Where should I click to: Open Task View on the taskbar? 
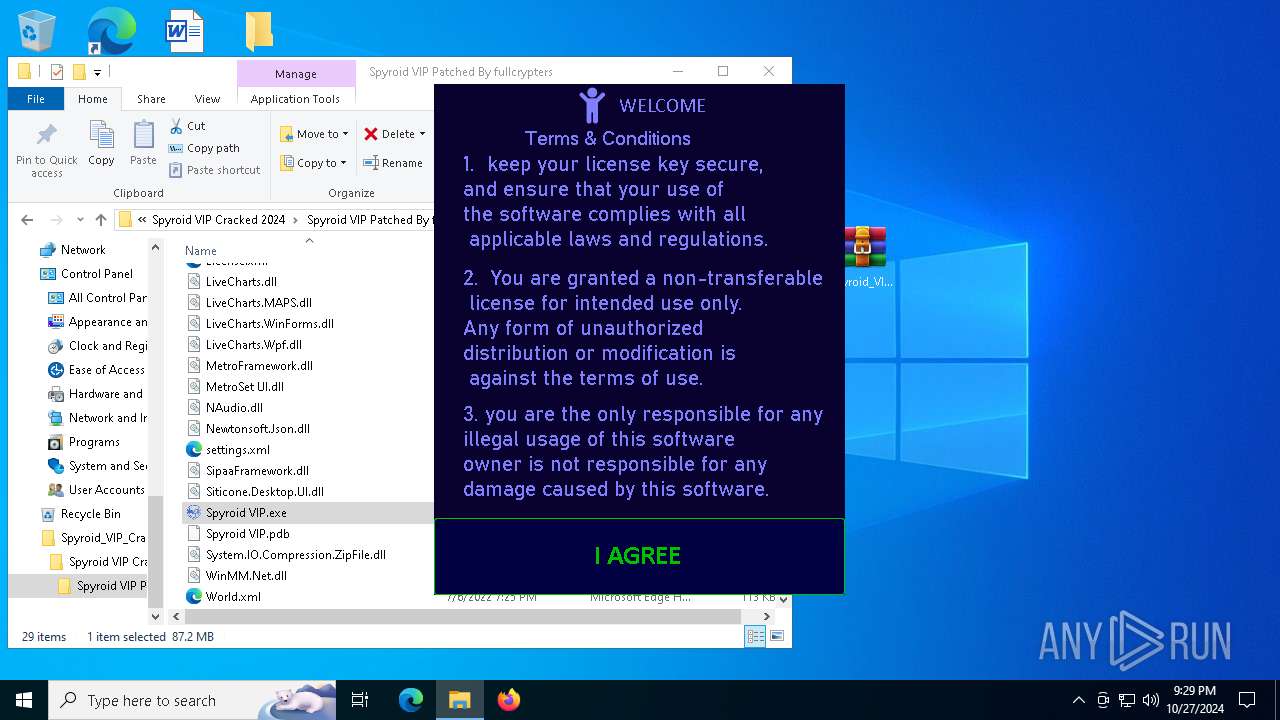[x=360, y=700]
